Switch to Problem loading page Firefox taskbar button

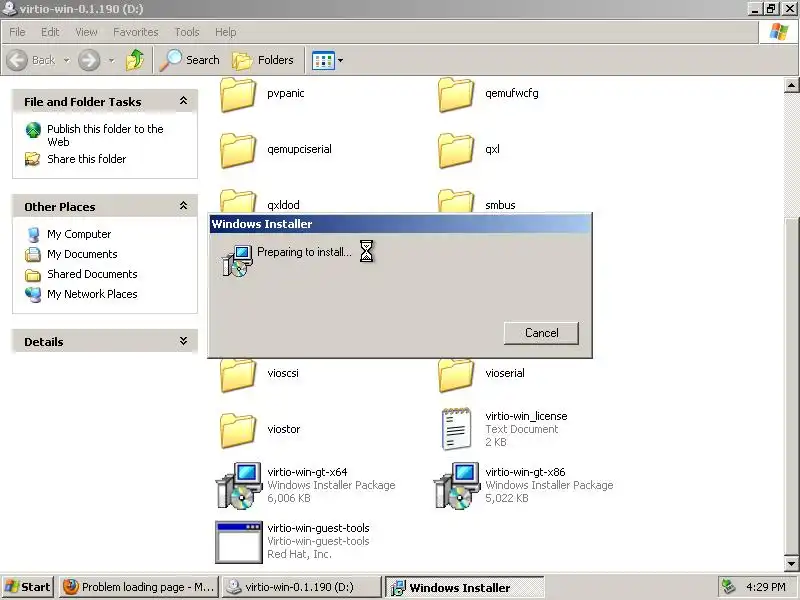(139, 587)
